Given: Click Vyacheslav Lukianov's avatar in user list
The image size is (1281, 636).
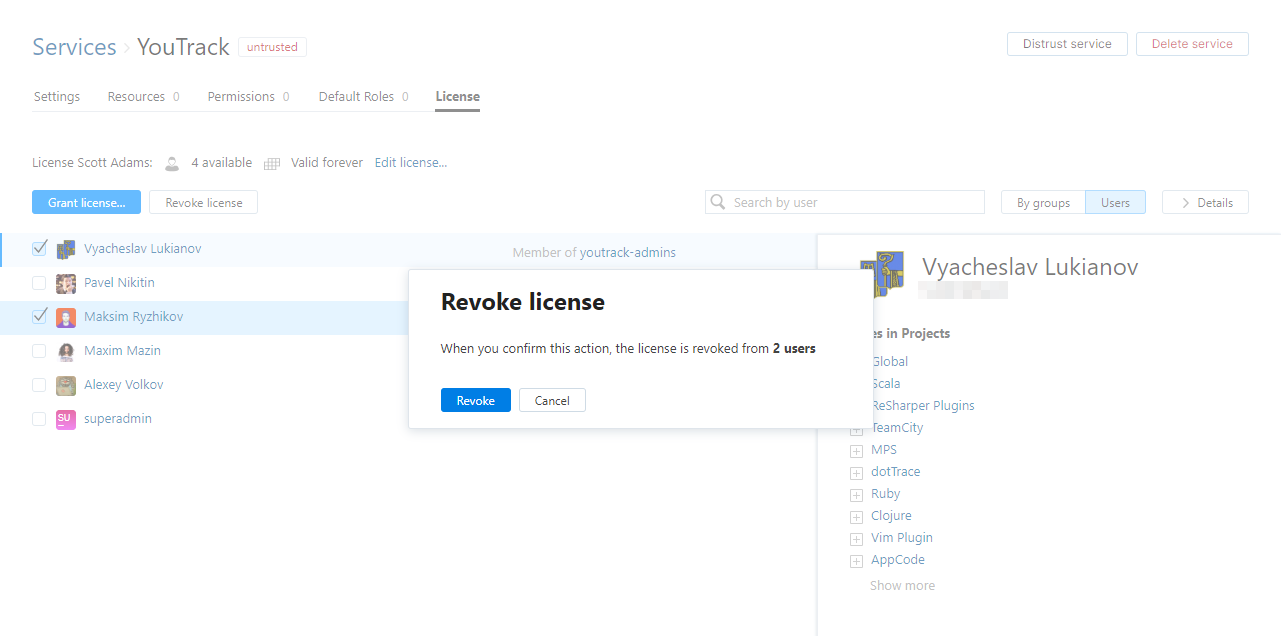Looking at the screenshot, I should click(x=66, y=249).
